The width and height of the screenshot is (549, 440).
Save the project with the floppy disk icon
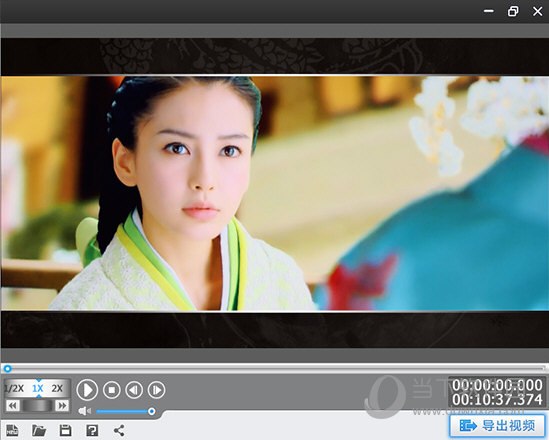(65, 430)
